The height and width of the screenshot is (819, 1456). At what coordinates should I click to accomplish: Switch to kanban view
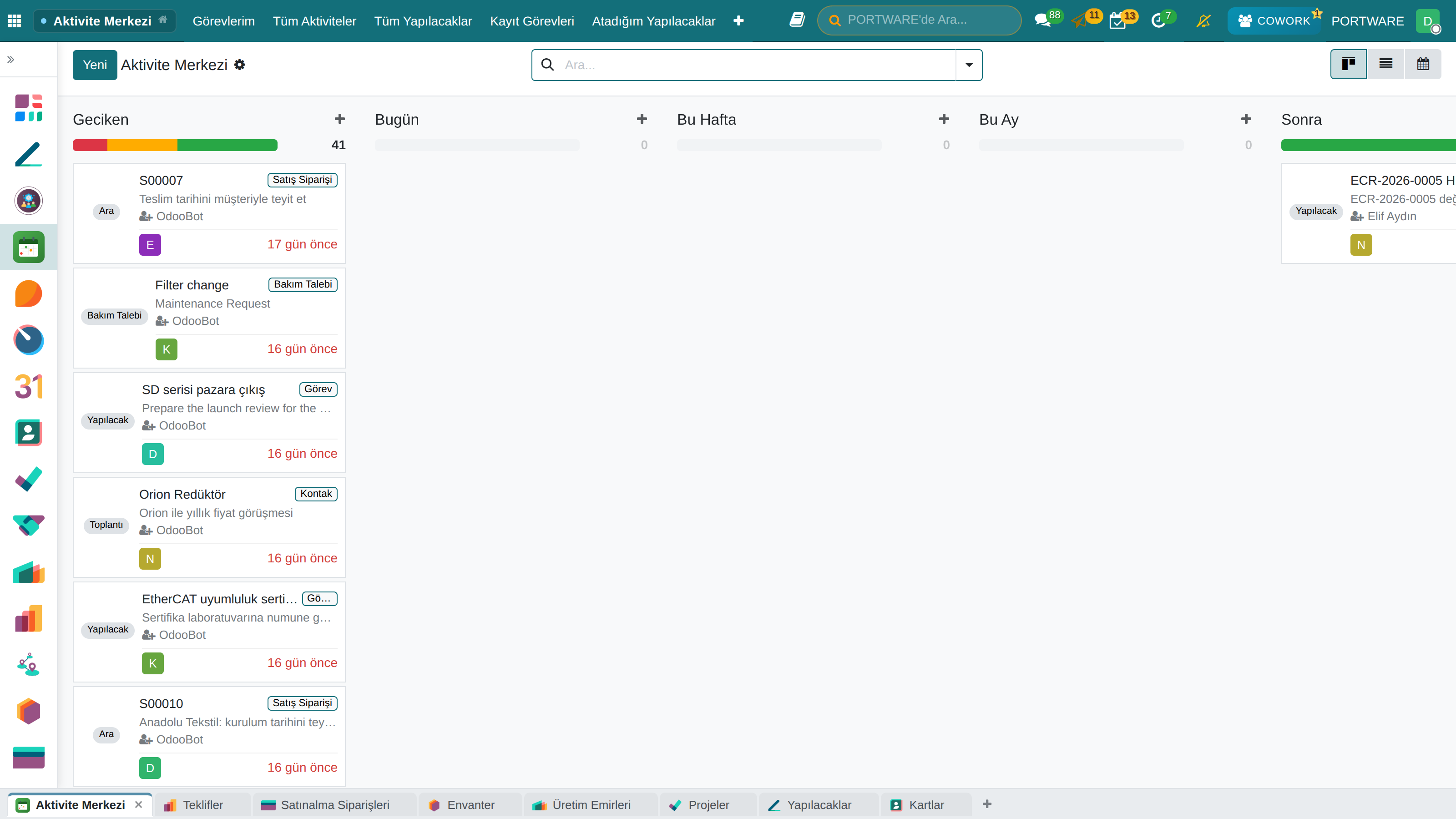(x=1348, y=64)
